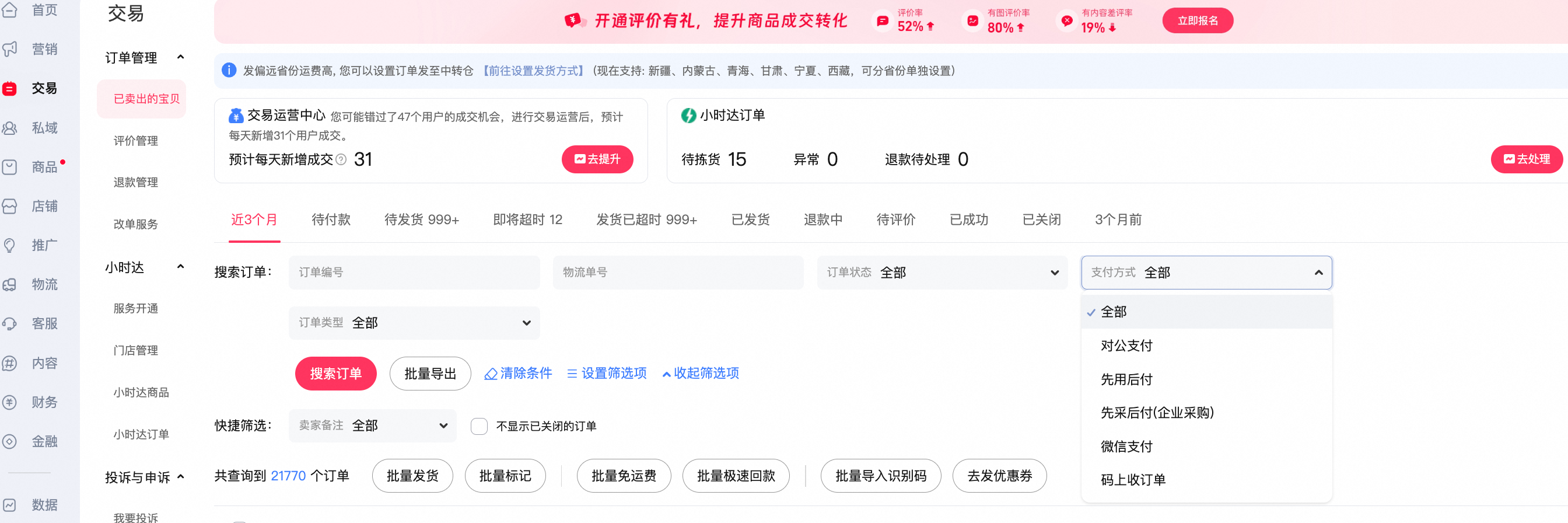The width and height of the screenshot is (1568, 523).
Task: Open 前往设置发货方式 link
Action: tap(533, 71)
